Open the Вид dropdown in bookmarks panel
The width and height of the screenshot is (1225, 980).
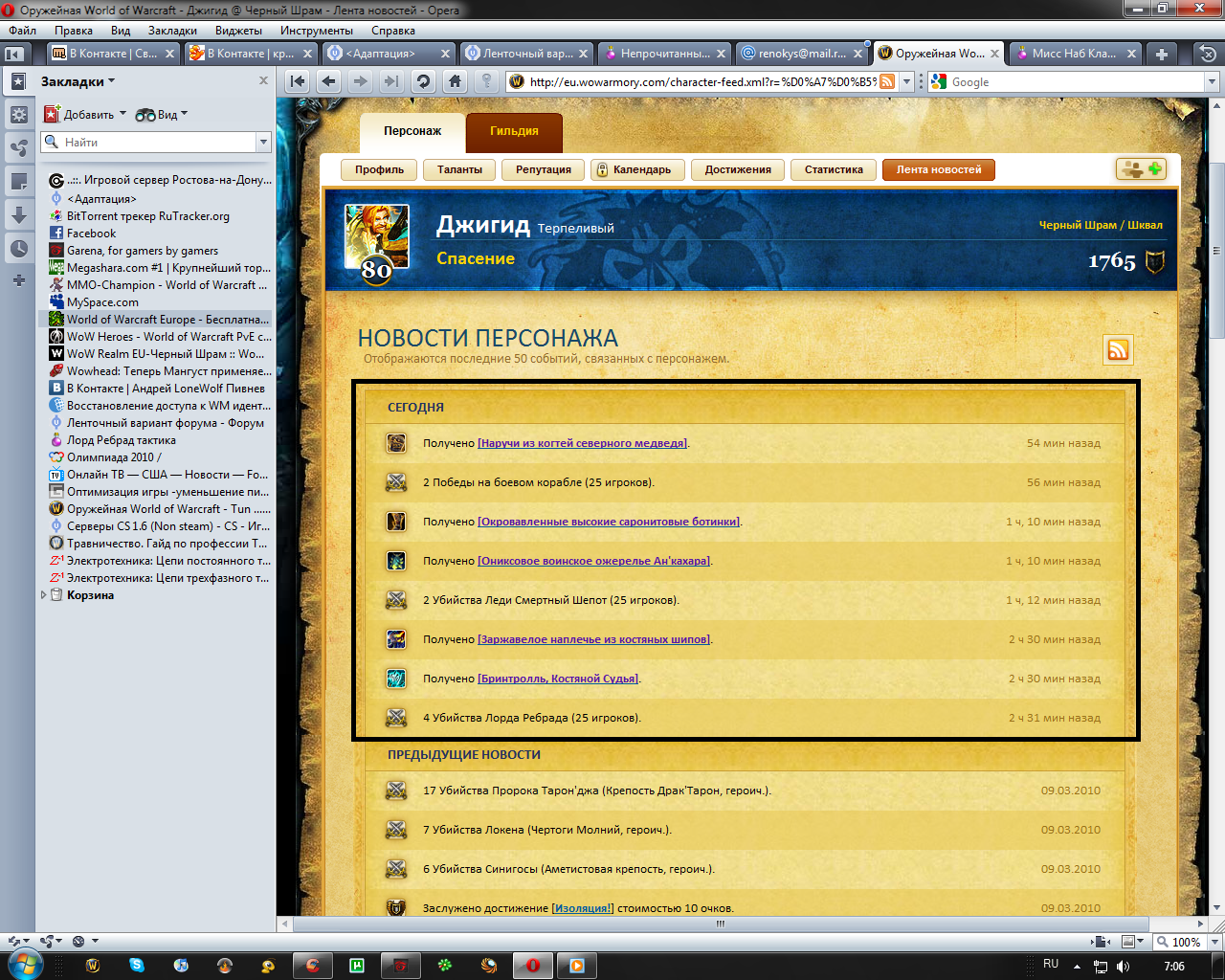[162, 114]
